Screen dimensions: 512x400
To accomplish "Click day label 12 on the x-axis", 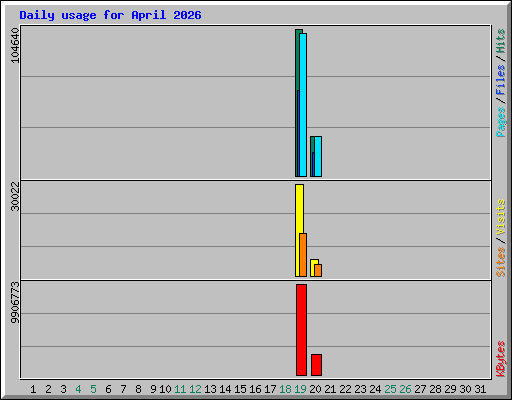I will (195, 389).
